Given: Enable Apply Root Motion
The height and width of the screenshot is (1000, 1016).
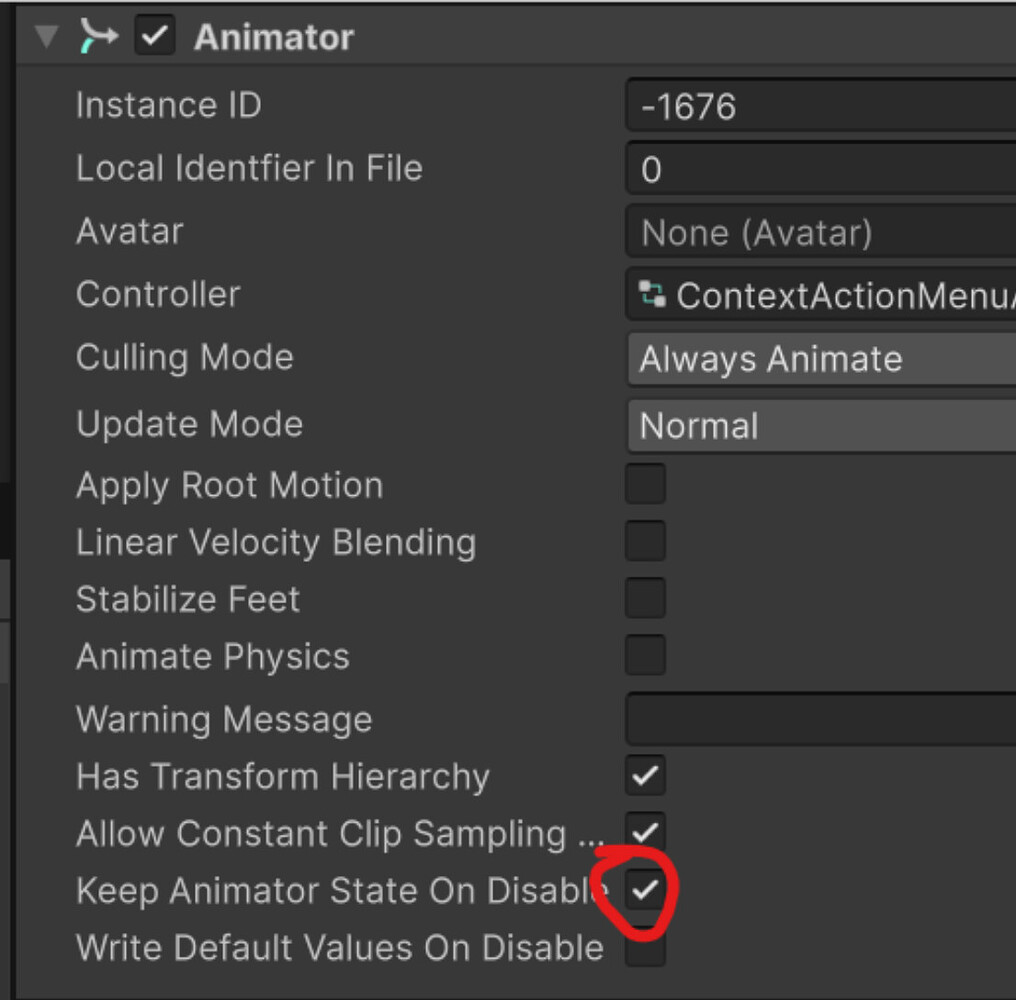Looking at the screenshot, I should click(x=645, y=483).
